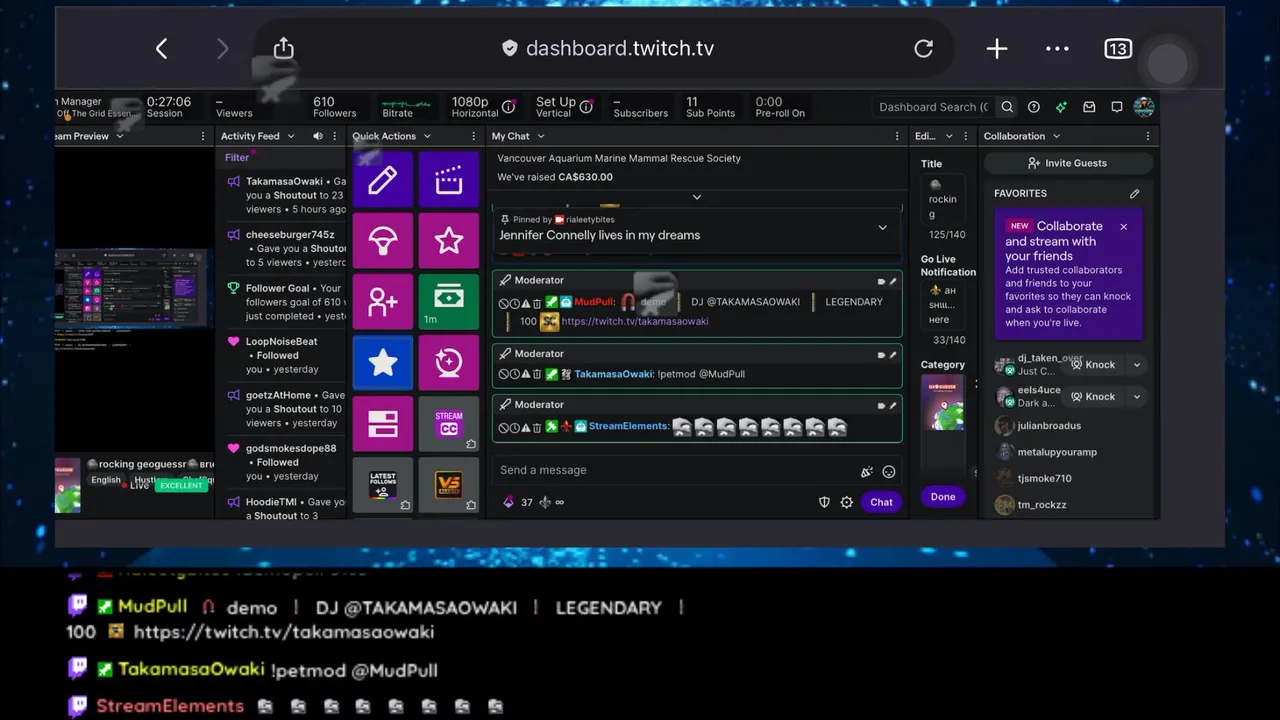Knock on dj_taken_over

pos(1093,365)
